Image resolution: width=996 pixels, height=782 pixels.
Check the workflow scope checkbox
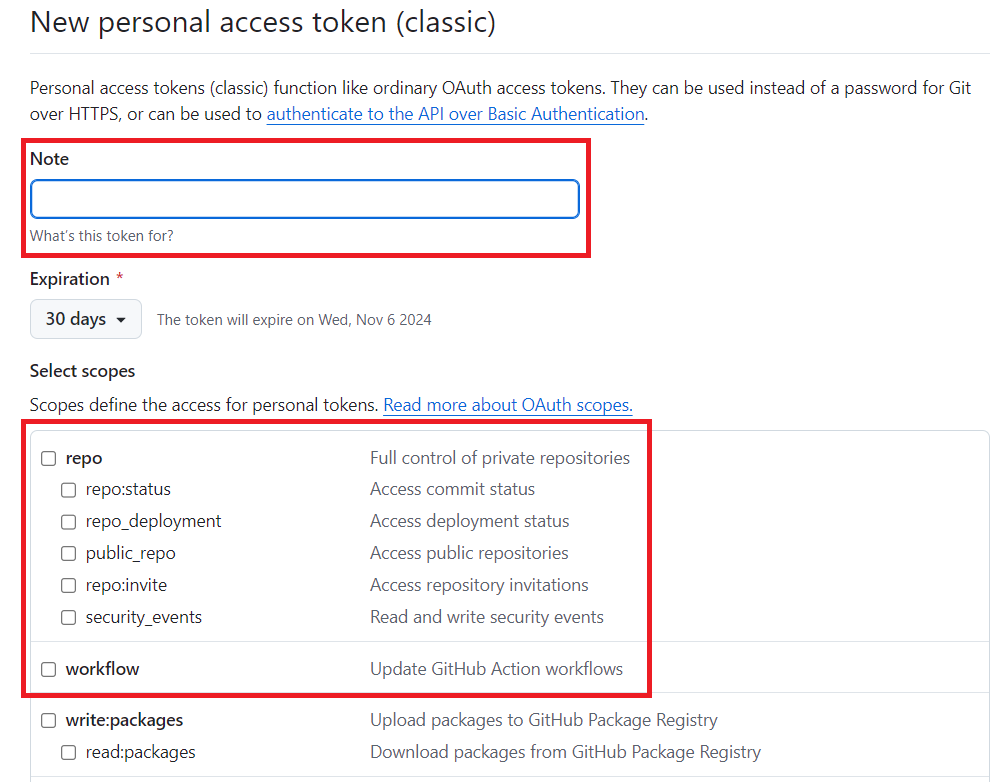click(48, 670)
